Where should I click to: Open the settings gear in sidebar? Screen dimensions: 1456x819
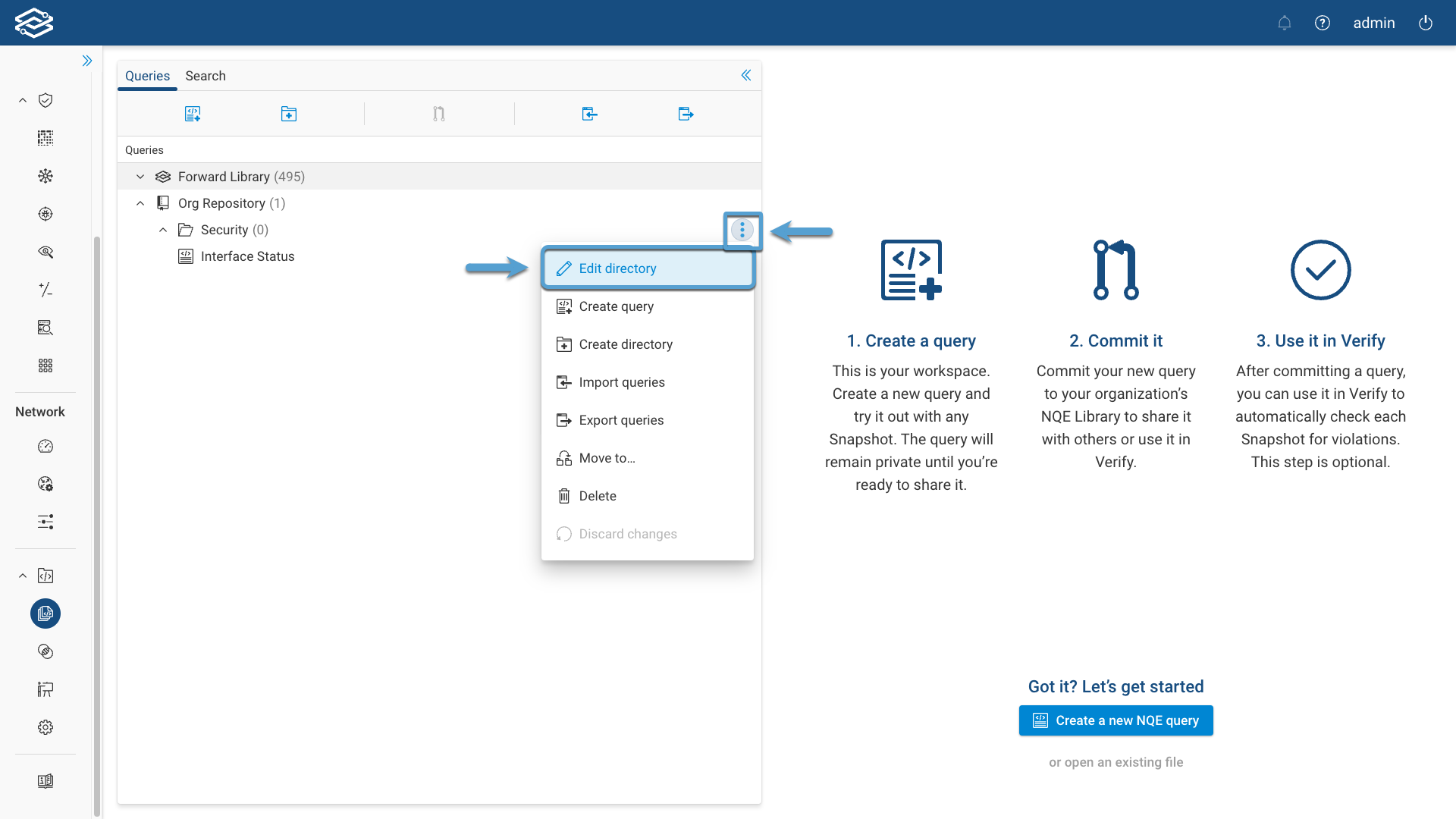(x=45, y=727)
